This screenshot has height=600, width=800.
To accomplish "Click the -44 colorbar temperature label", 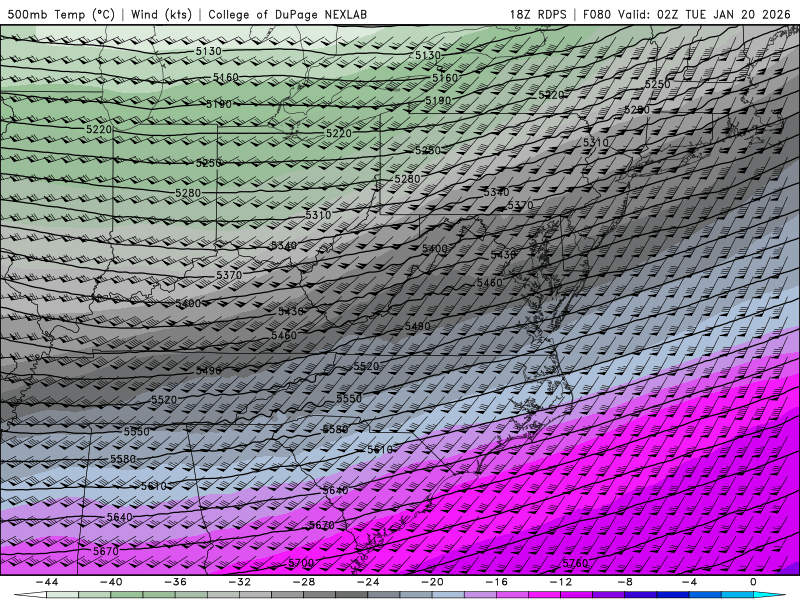I will pos(46,582).
